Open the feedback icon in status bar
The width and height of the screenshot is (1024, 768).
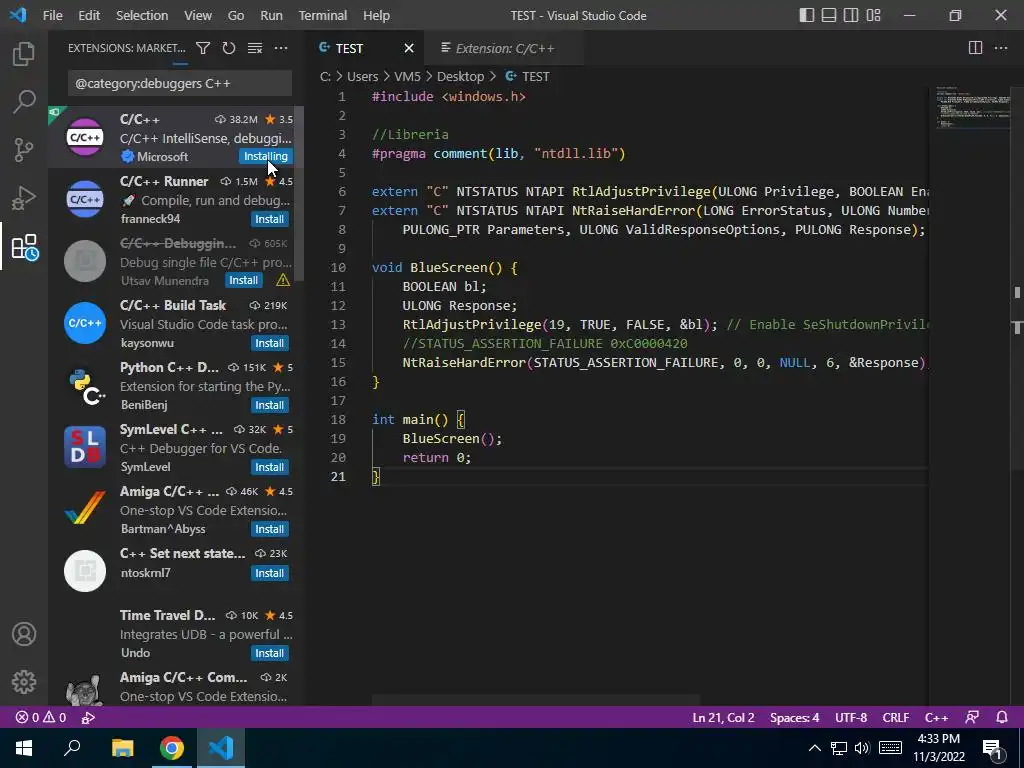pyautogui.click(x=972, y=717)
